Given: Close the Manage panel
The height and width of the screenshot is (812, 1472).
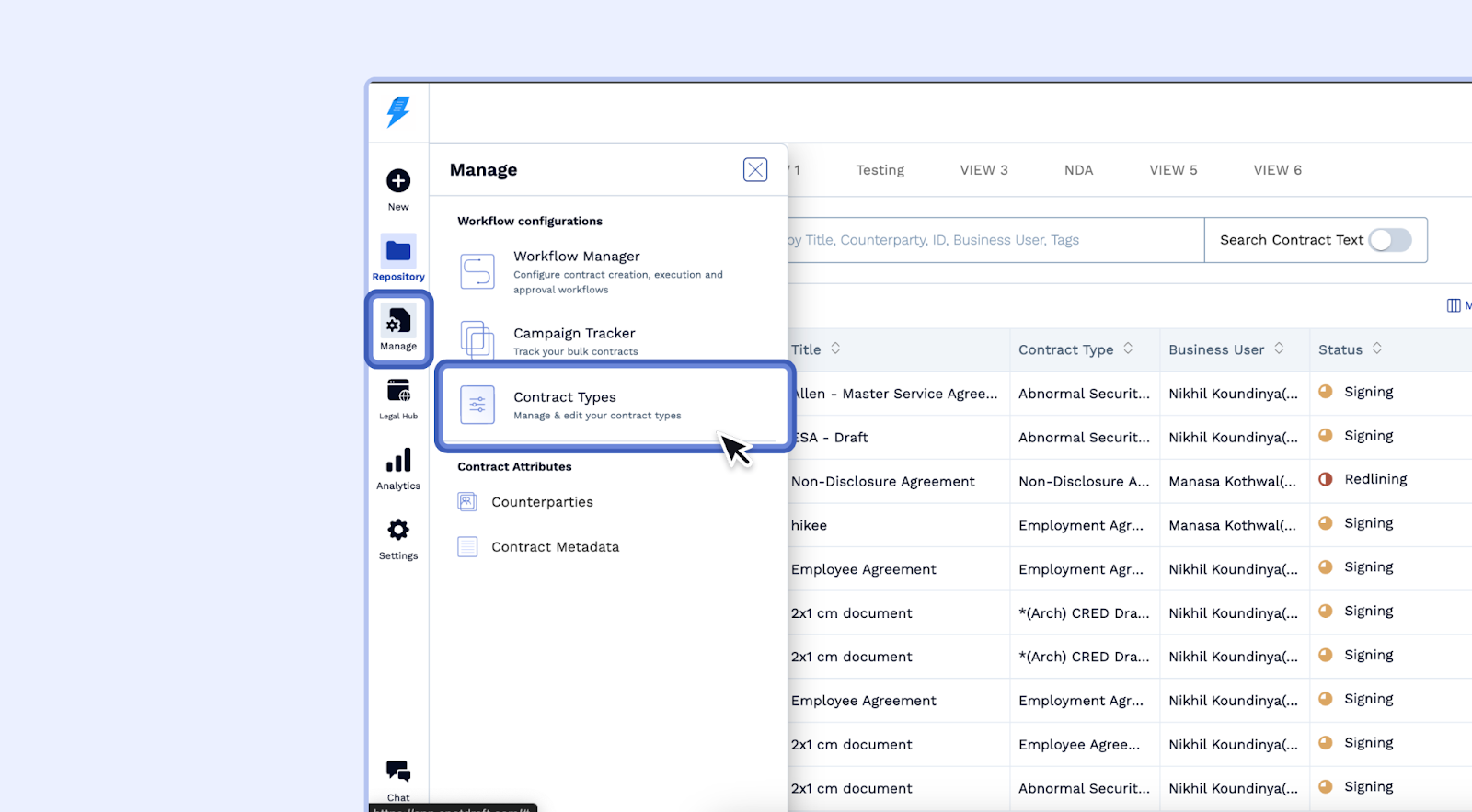Looking at the screenshot, I should [755, 170].
